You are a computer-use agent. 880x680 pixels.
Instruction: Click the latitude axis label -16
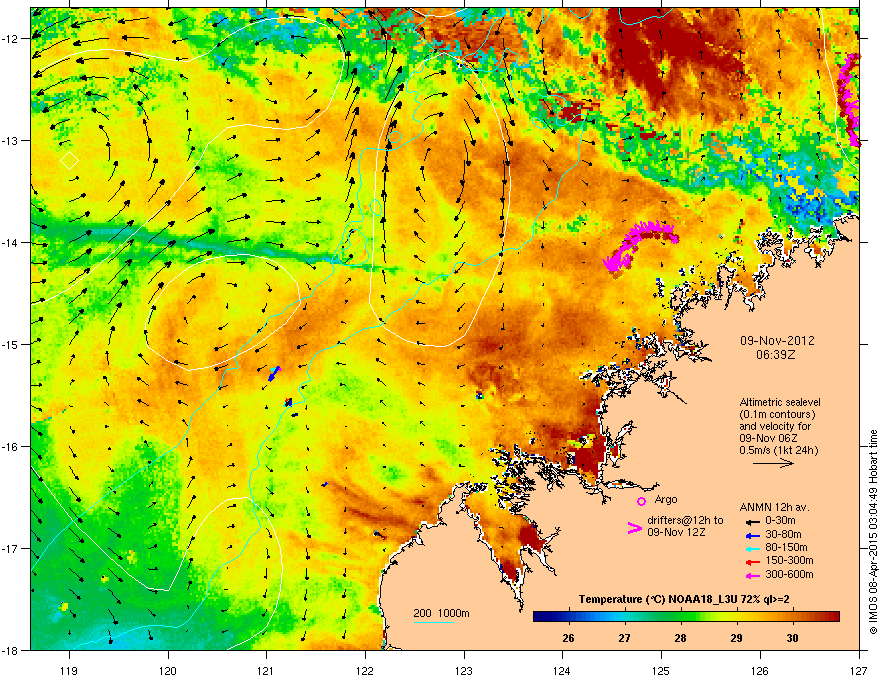[x=10, y=447]
